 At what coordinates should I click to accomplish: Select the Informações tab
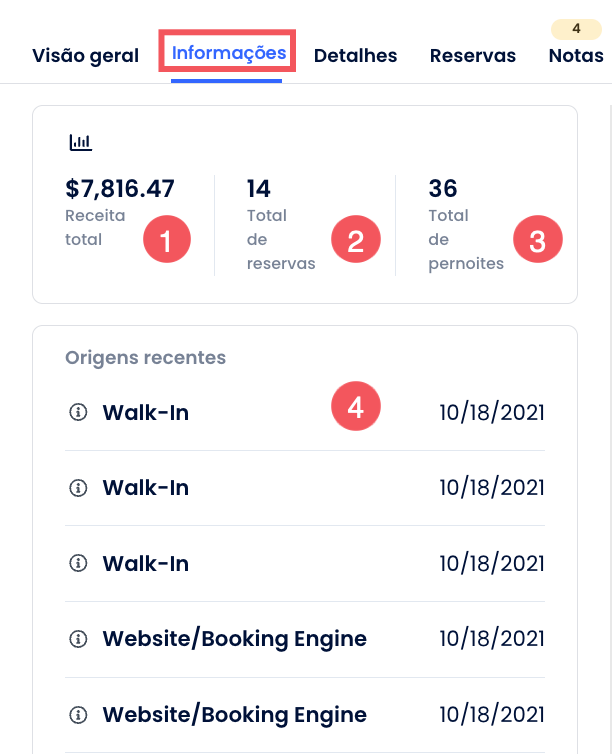click(228, 52)
